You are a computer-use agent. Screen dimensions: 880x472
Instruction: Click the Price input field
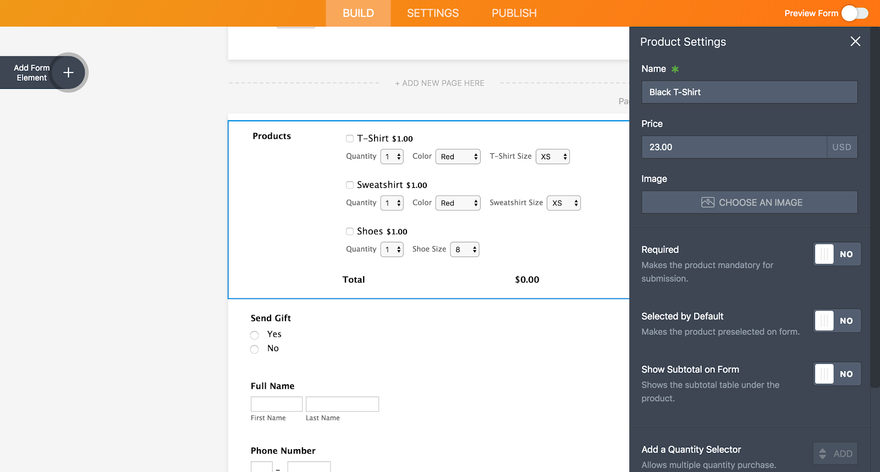[x=734, y=147]
